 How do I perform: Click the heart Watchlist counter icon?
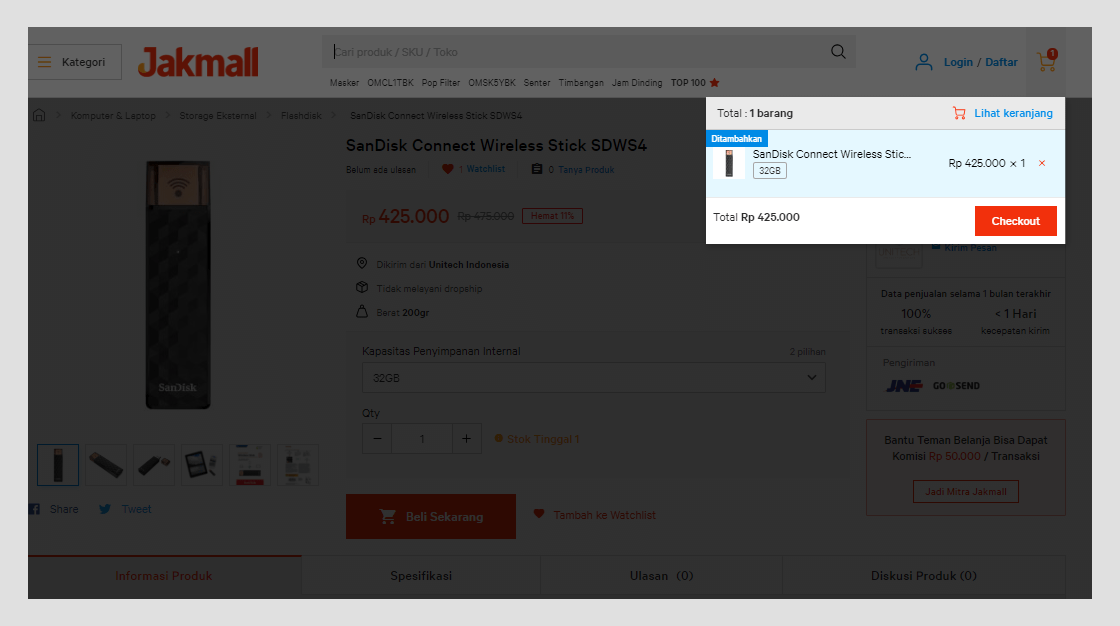pyautogui.click(x=447, y=169)
